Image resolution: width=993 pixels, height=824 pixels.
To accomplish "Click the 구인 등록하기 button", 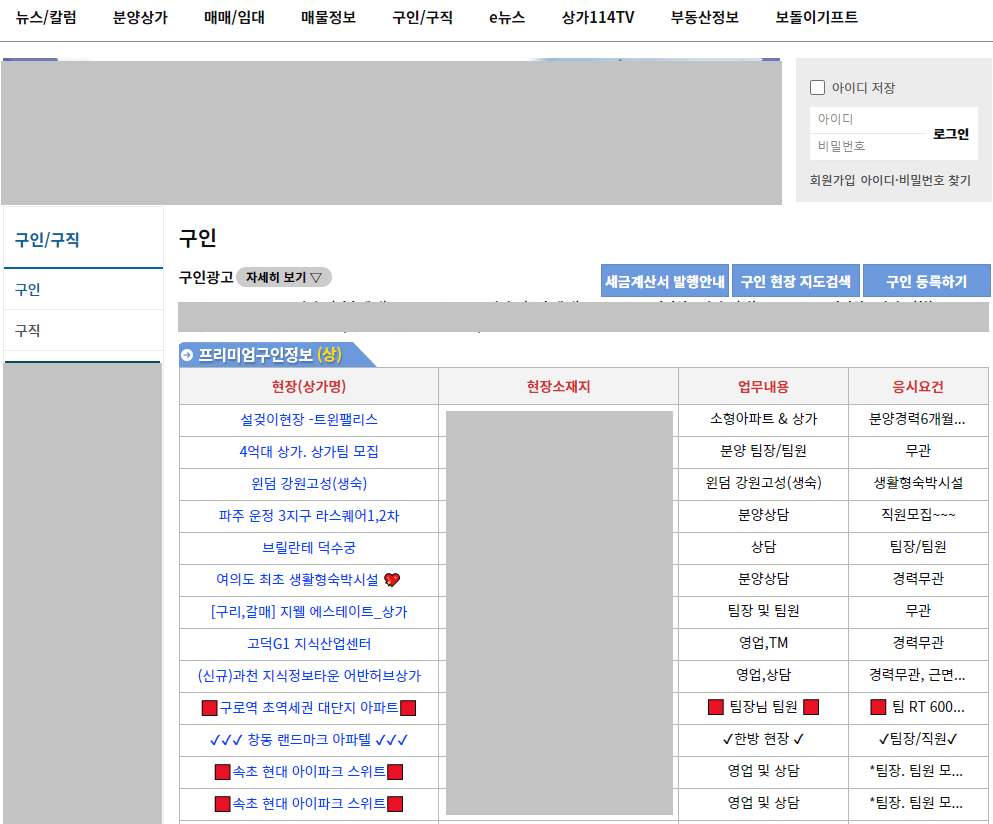I will click(x=926, y=280).
